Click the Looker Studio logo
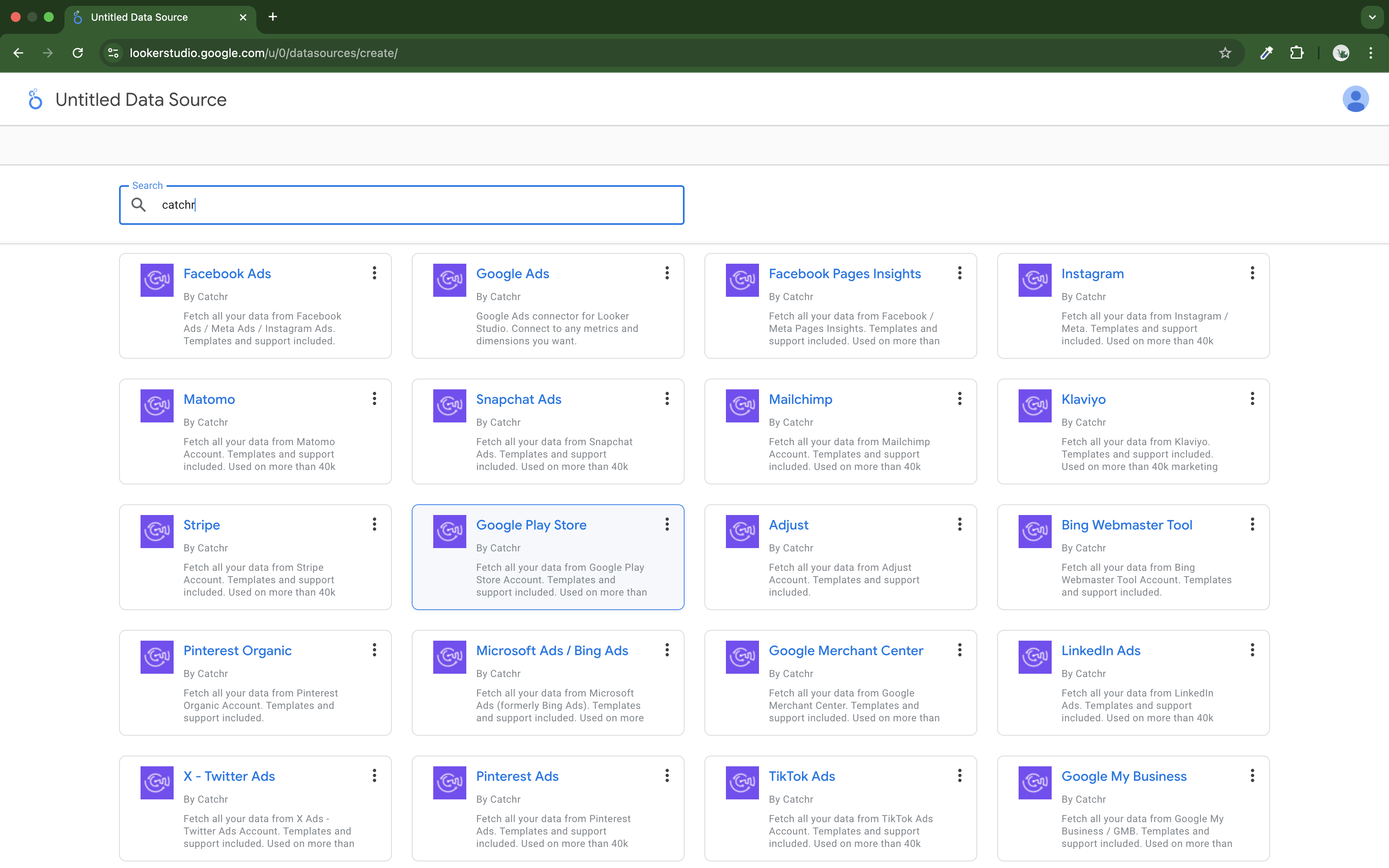Image resolution: width=1389 pixels, height=868 pixels. pyautogui.click(x=35, y=99)
